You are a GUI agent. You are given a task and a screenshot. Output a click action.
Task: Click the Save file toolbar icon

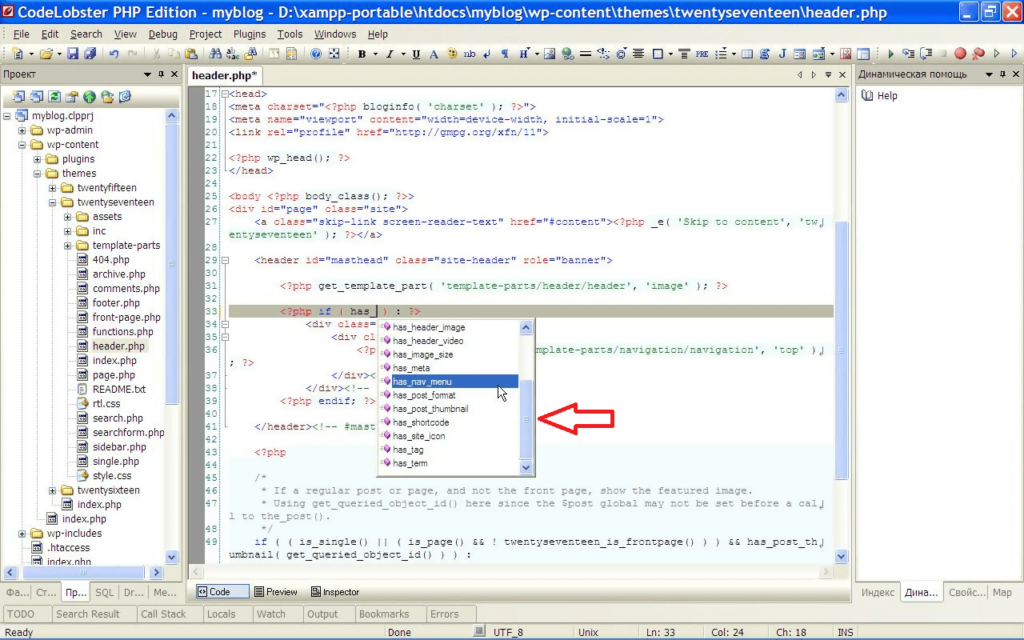(72, 54)
